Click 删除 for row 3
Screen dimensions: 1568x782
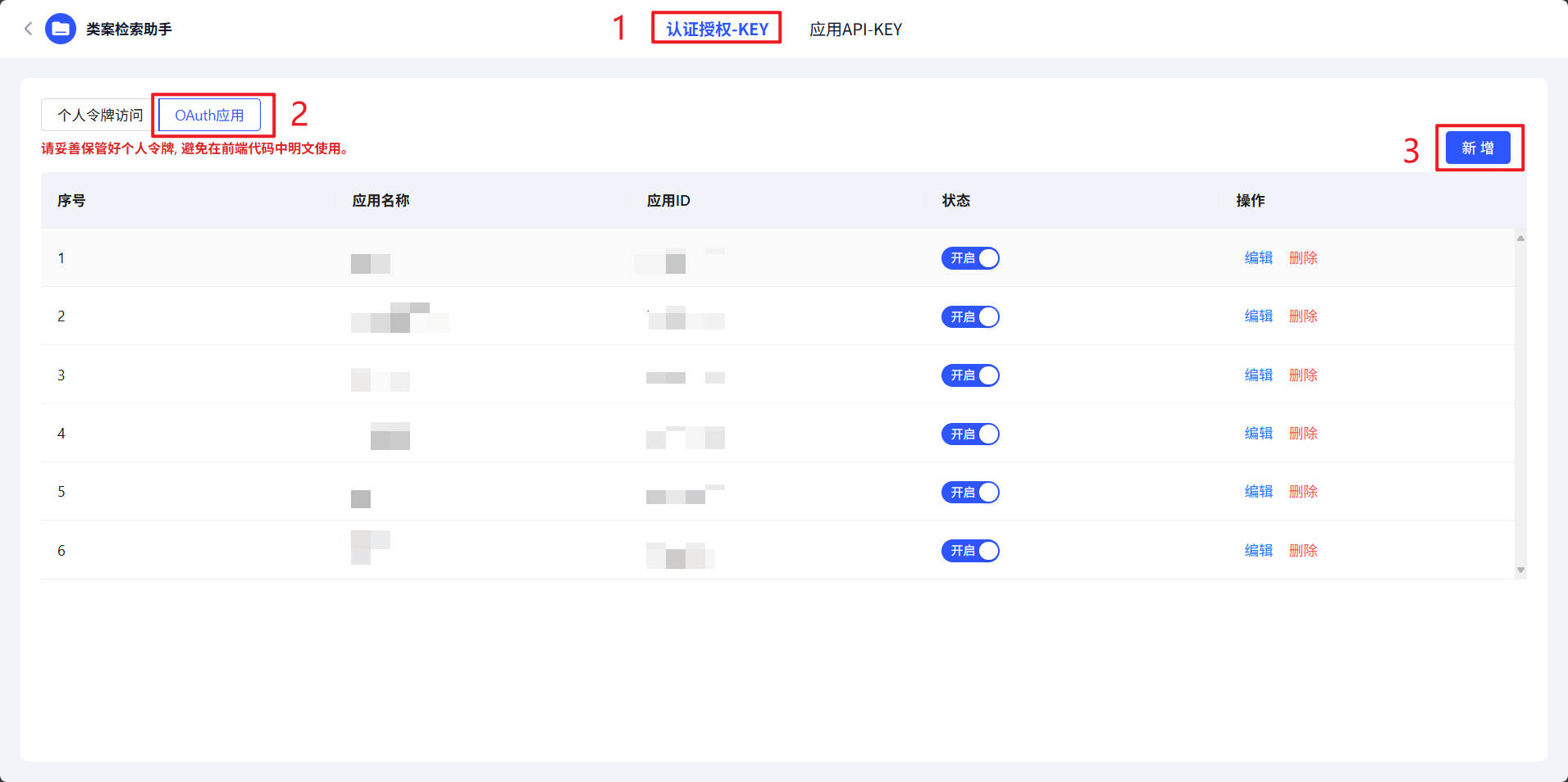pyautogui.click(x=1303, y=375)
